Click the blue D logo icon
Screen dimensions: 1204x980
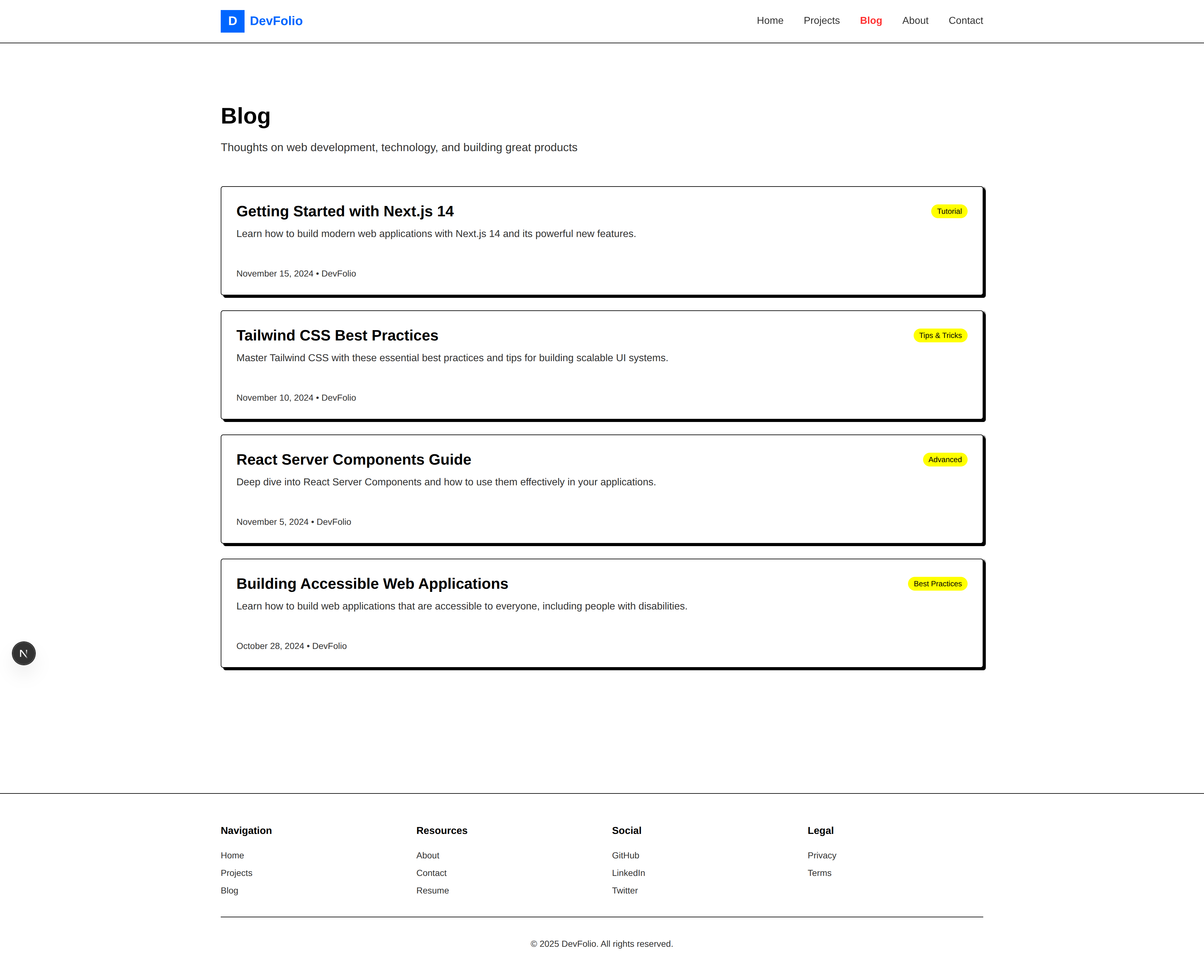pos(232,21)
